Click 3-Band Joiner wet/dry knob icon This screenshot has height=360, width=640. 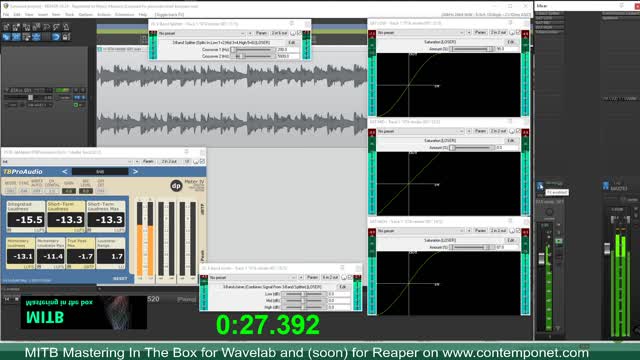click(x=344, y=278)
